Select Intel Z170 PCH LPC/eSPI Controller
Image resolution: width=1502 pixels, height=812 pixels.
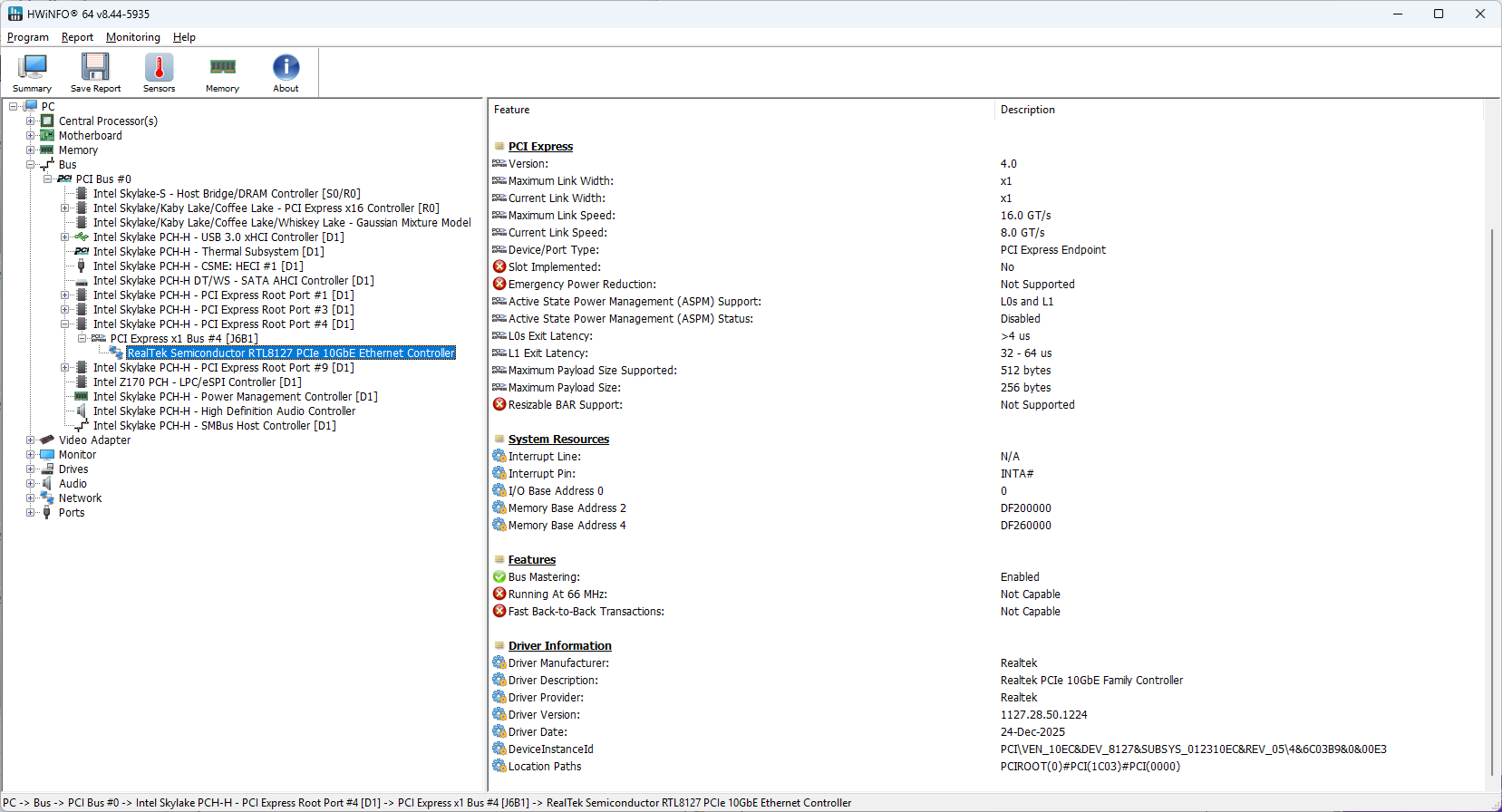tap(198, 382)
